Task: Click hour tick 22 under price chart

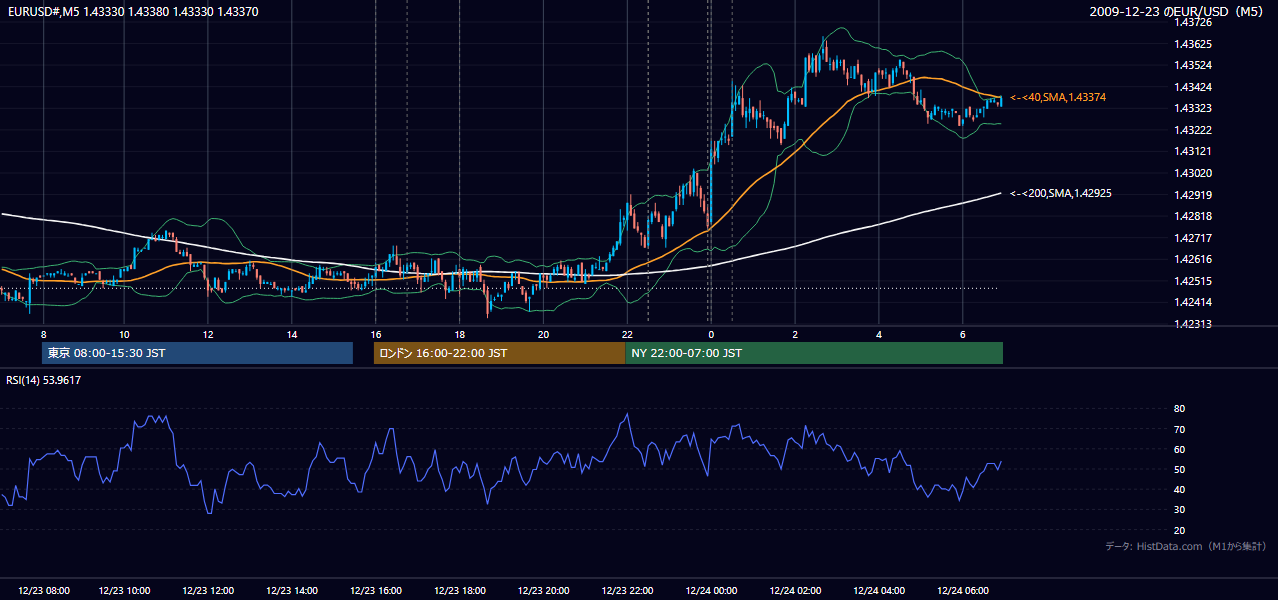Action: [x=627, y=334]
